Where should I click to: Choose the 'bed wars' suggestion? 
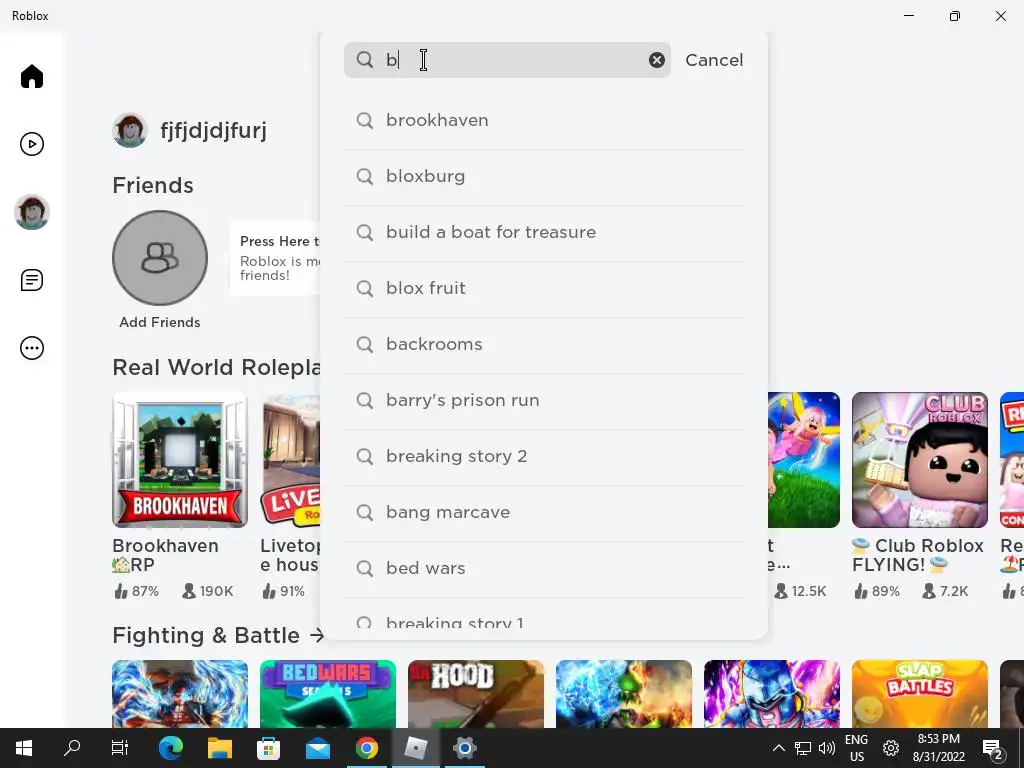(544, 568)
